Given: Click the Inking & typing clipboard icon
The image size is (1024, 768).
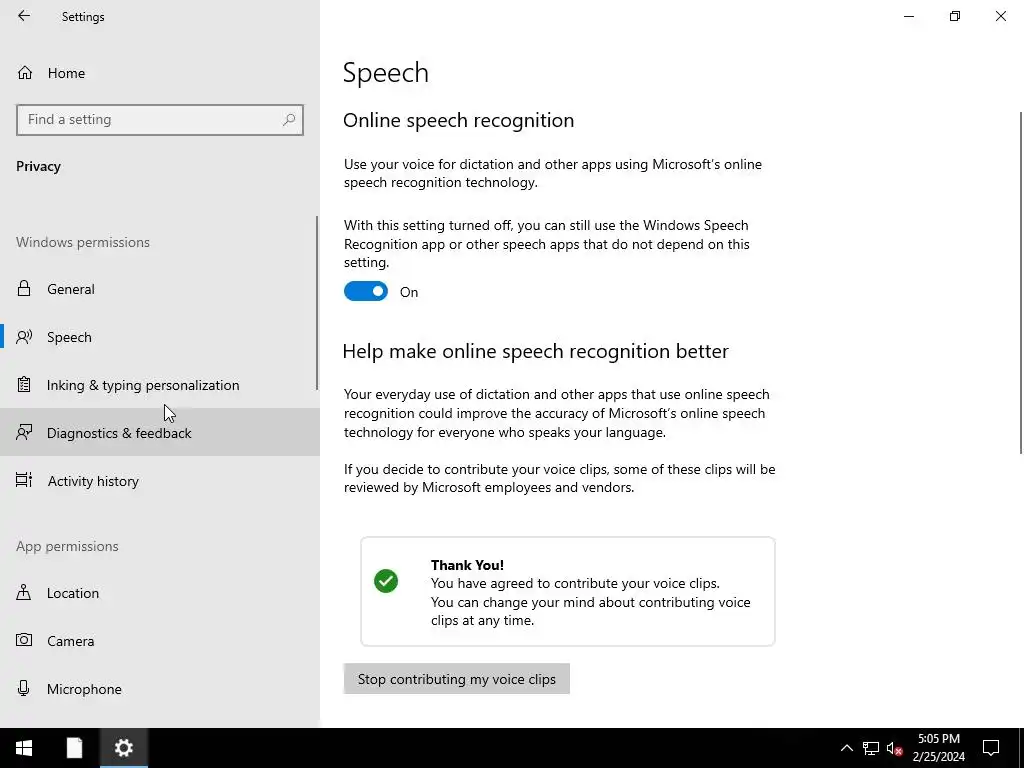Looking at the screenshot, I should pyautogui.click(x=24, y=385).
